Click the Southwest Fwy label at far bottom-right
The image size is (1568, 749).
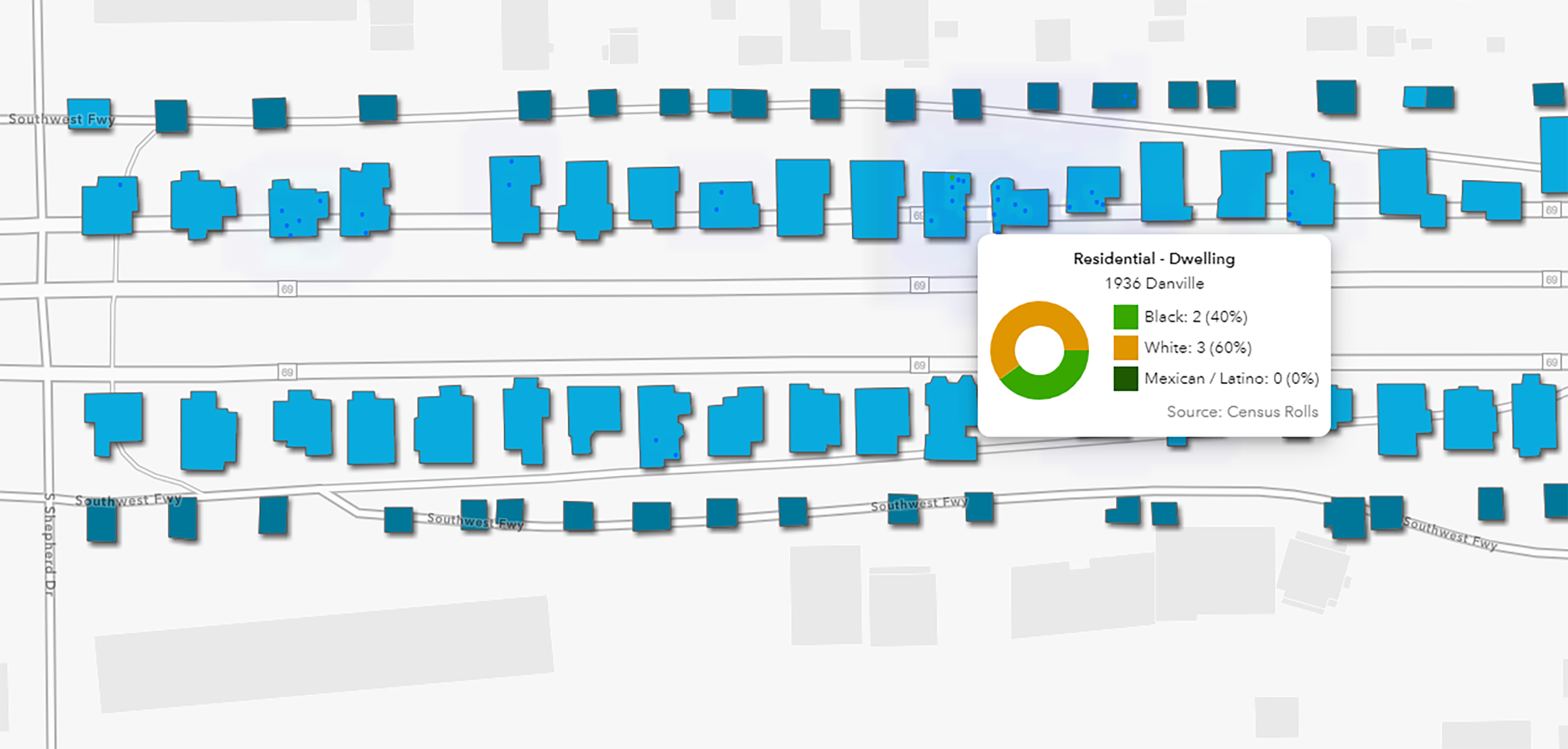pos(1450,534)
